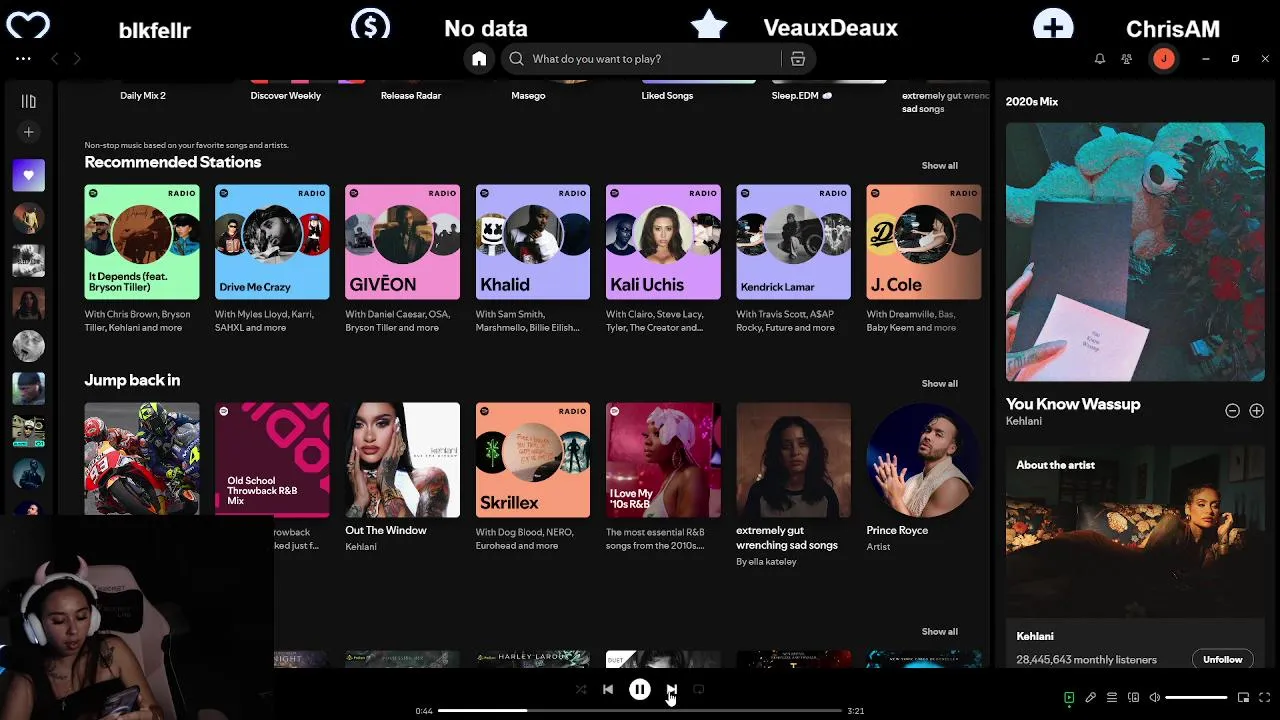1280x720 pixels.
Task: Show all Recommended Stations
Action: pos(939,166)
